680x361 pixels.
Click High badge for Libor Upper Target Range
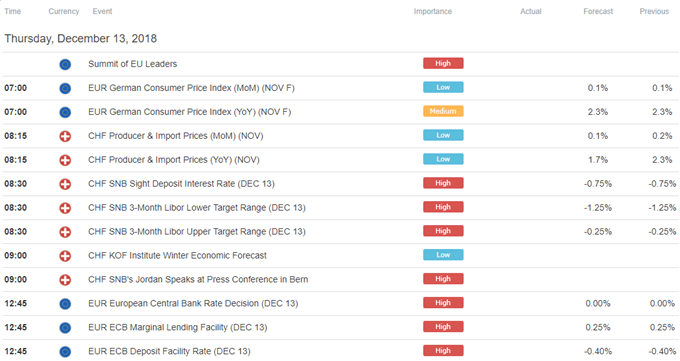coord(443,231)
